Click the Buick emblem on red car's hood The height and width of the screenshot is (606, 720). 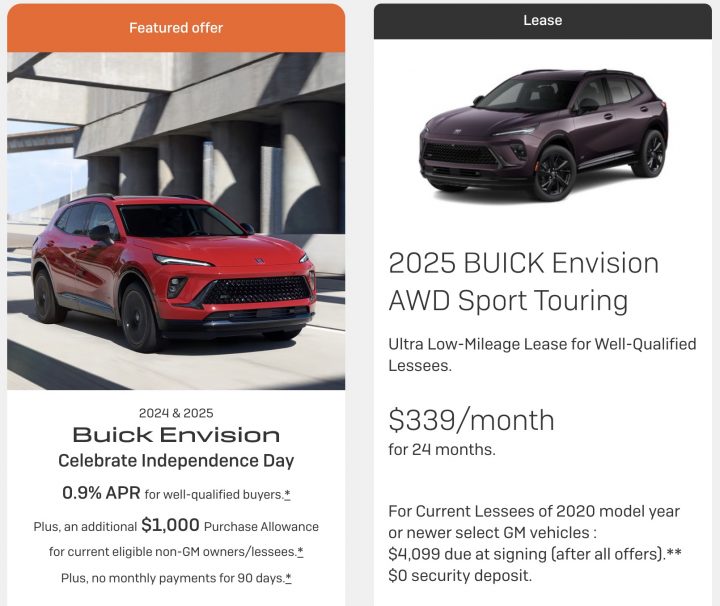(x=260, y=261)
